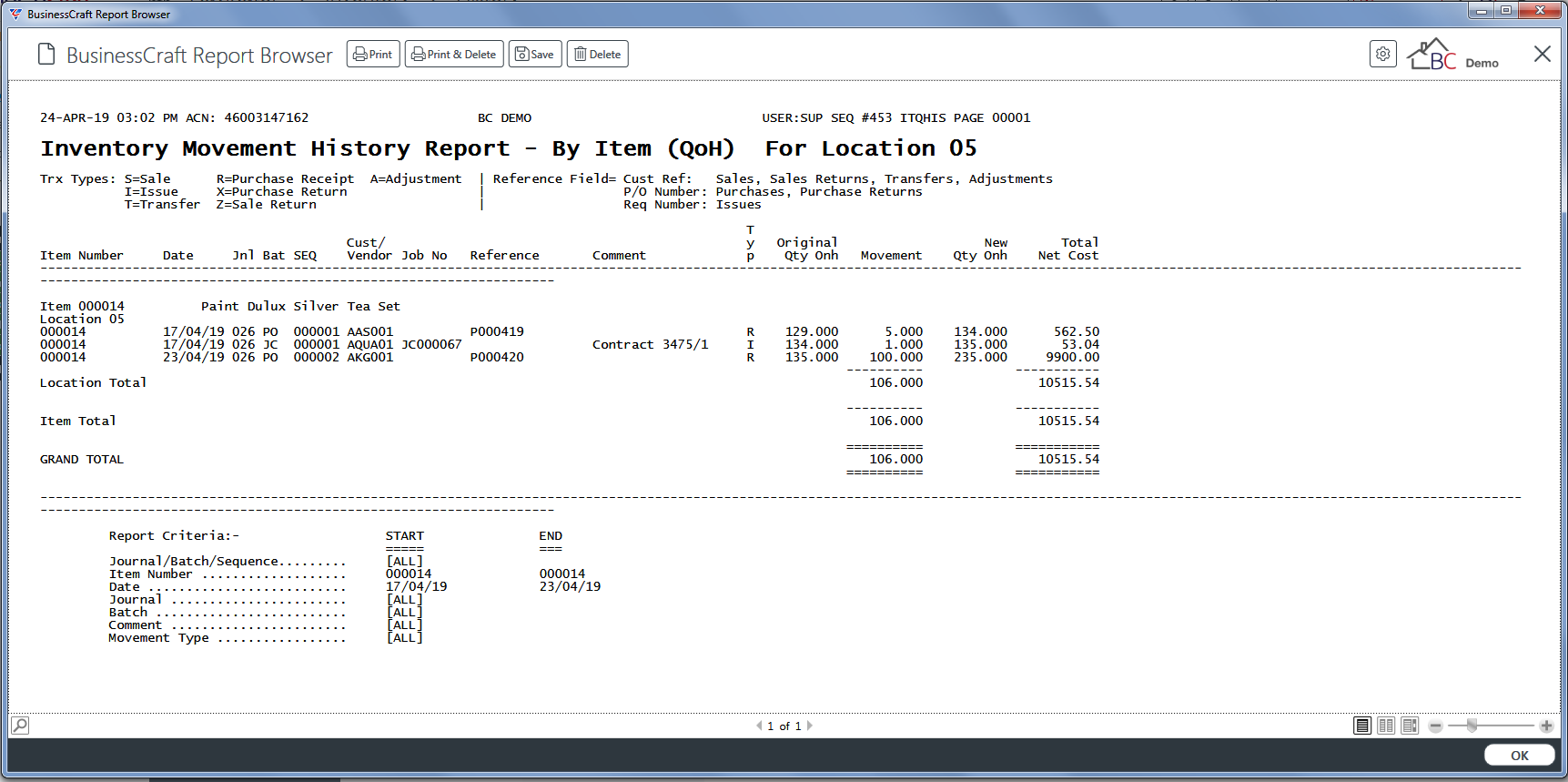Viewport: 1568px width, 782px height.
Task: Close the report browser with X icon
Action: [x=1542, y=54]
